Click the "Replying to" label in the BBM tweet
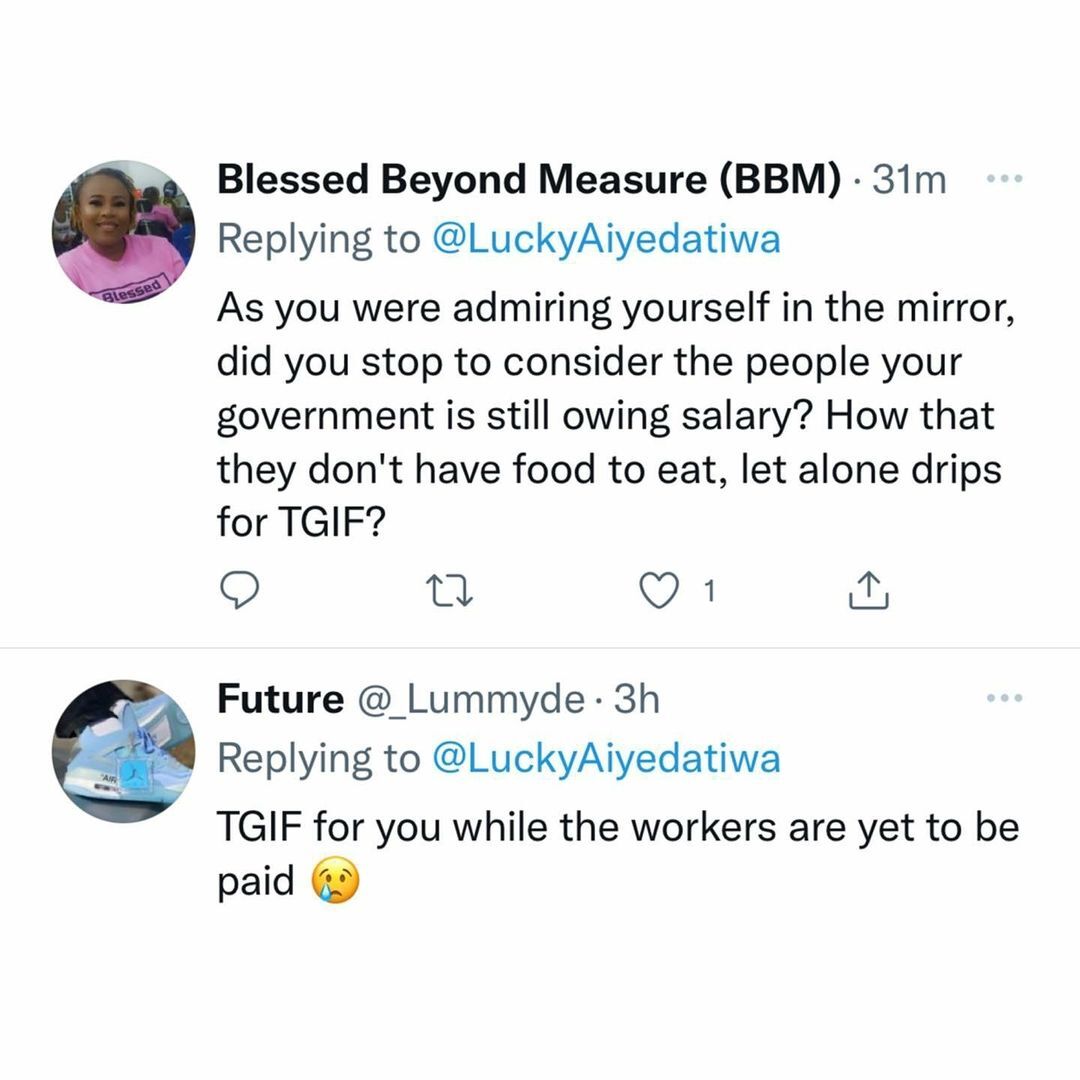 tap(320, 240)
